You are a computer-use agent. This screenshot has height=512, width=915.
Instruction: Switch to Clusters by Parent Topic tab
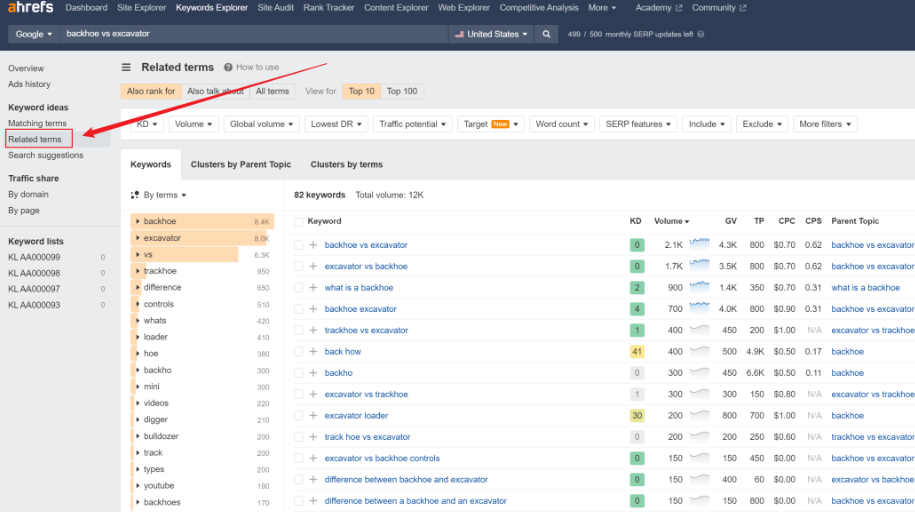[240, 164]
